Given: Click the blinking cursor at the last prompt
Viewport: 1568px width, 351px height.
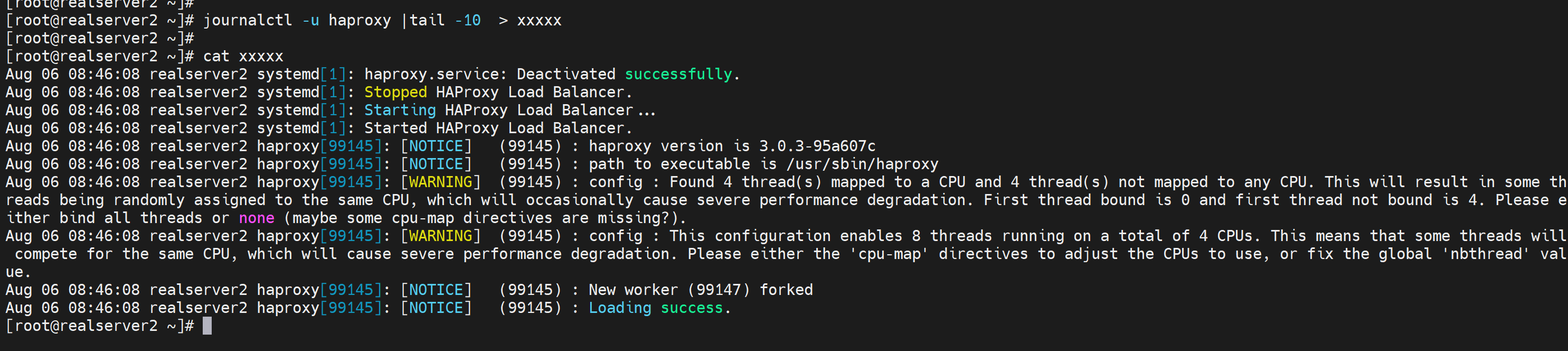Looking at the screenshot, I should coord(207,326).
